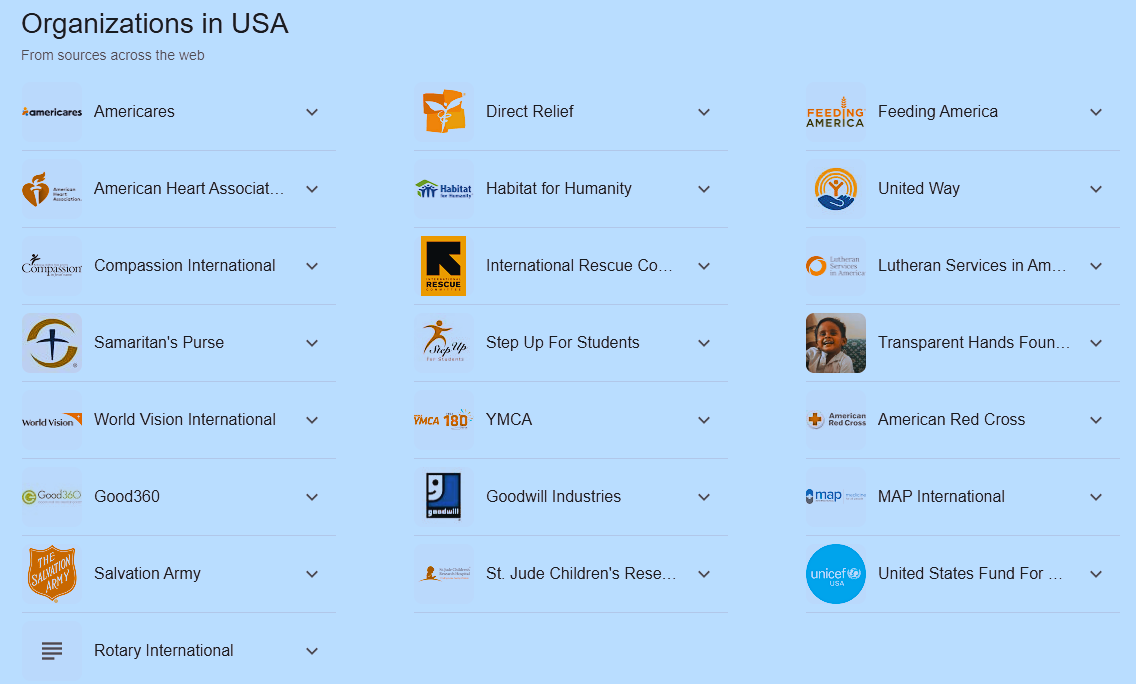The width and height of the screenshot is (1136, 684).
Task: Expand the YMCA entry chevron
Action: point(704,420)
